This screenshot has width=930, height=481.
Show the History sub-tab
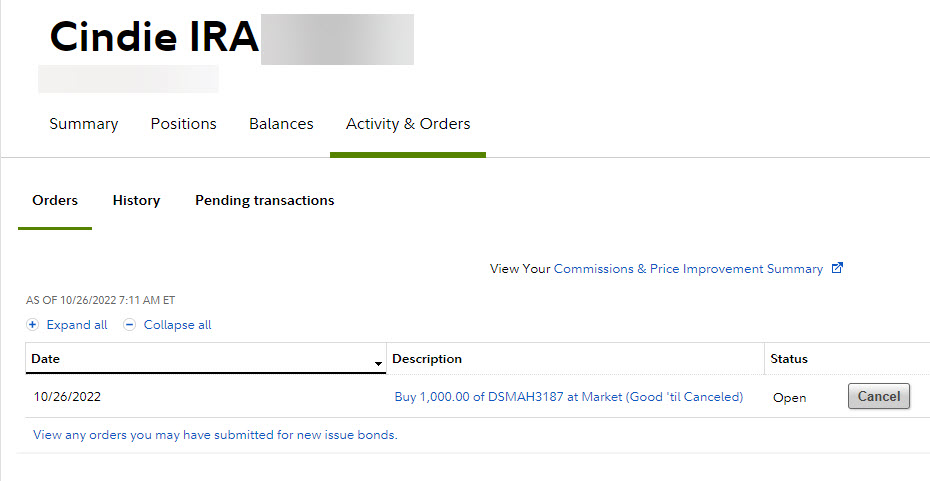(x=136, y=200)
